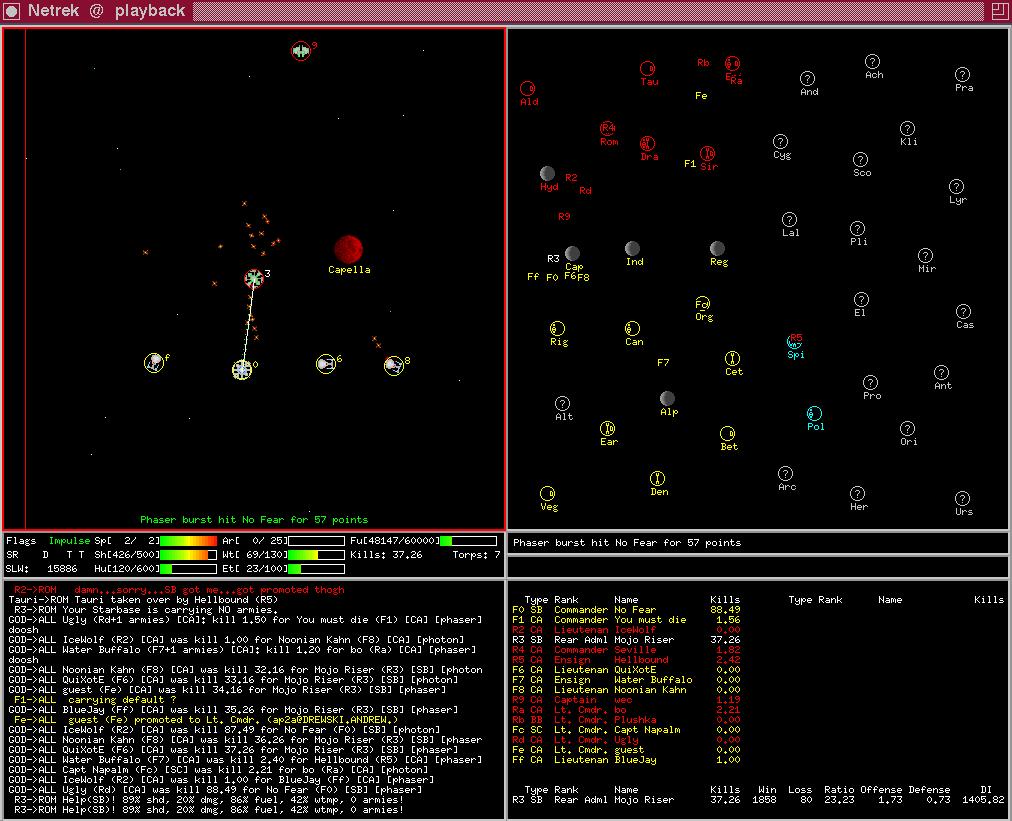The width and height of the screenshot is (1012, 821).
Task: Target the starbase ship labeled 3
Action: [x=254, y=278]
